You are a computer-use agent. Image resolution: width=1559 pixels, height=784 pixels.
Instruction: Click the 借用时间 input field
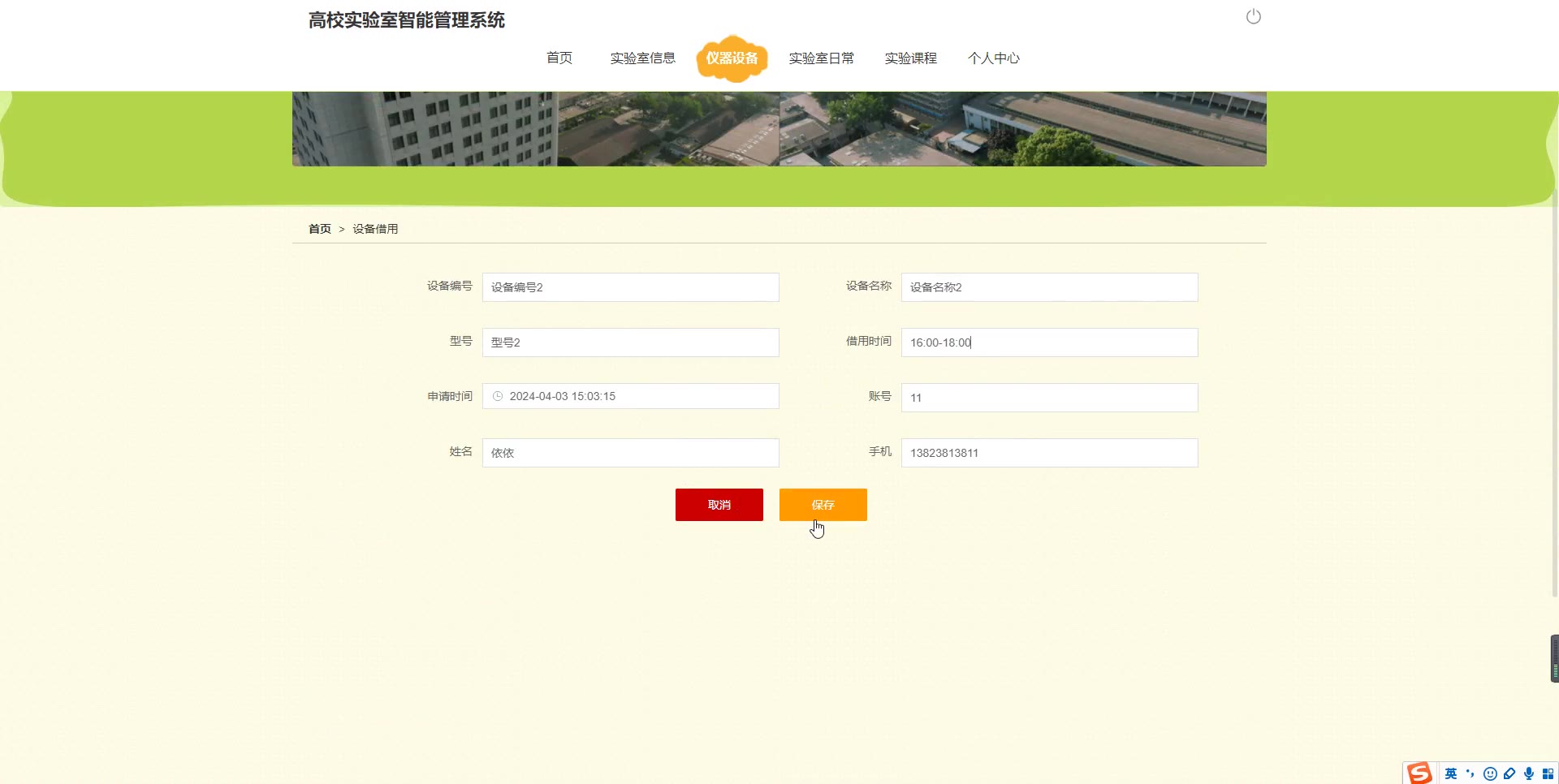pyautogui.click(x=1050, y=342)
